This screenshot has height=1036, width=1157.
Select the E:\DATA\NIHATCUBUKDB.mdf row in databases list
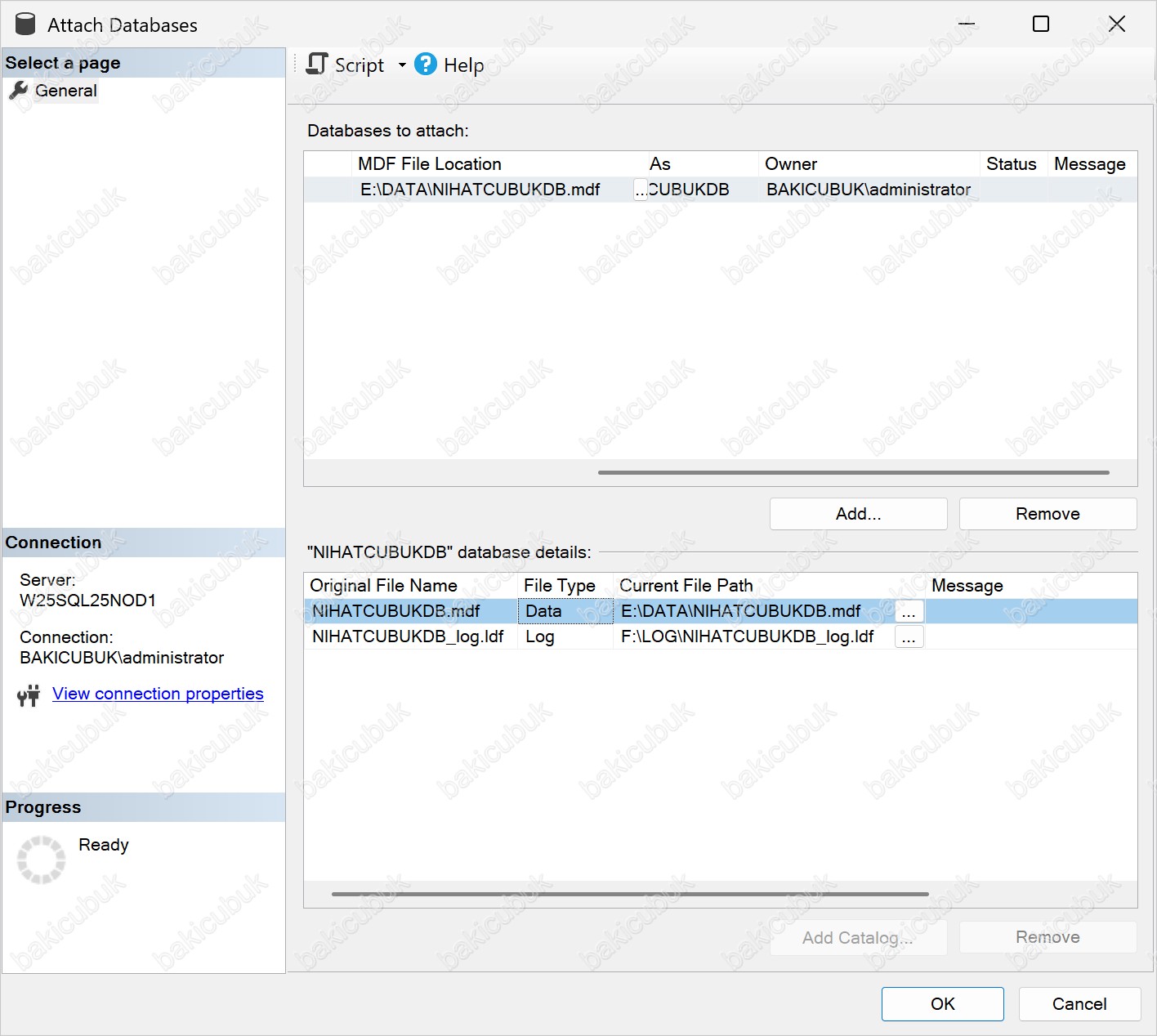click(480, 190)
